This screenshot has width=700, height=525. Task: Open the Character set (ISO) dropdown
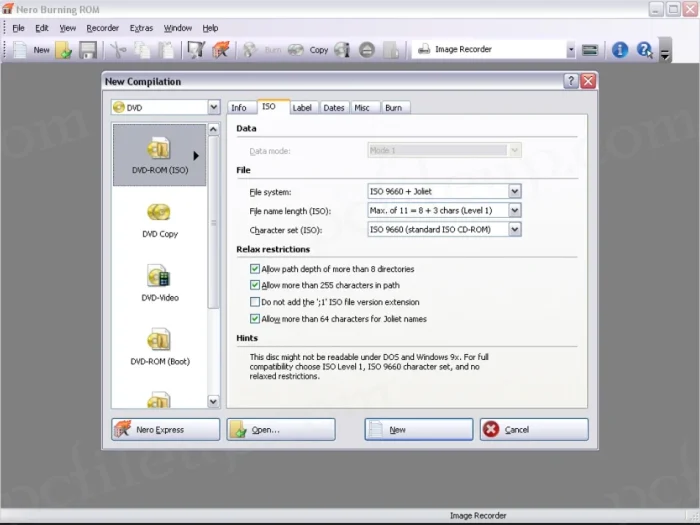point(514,229)
